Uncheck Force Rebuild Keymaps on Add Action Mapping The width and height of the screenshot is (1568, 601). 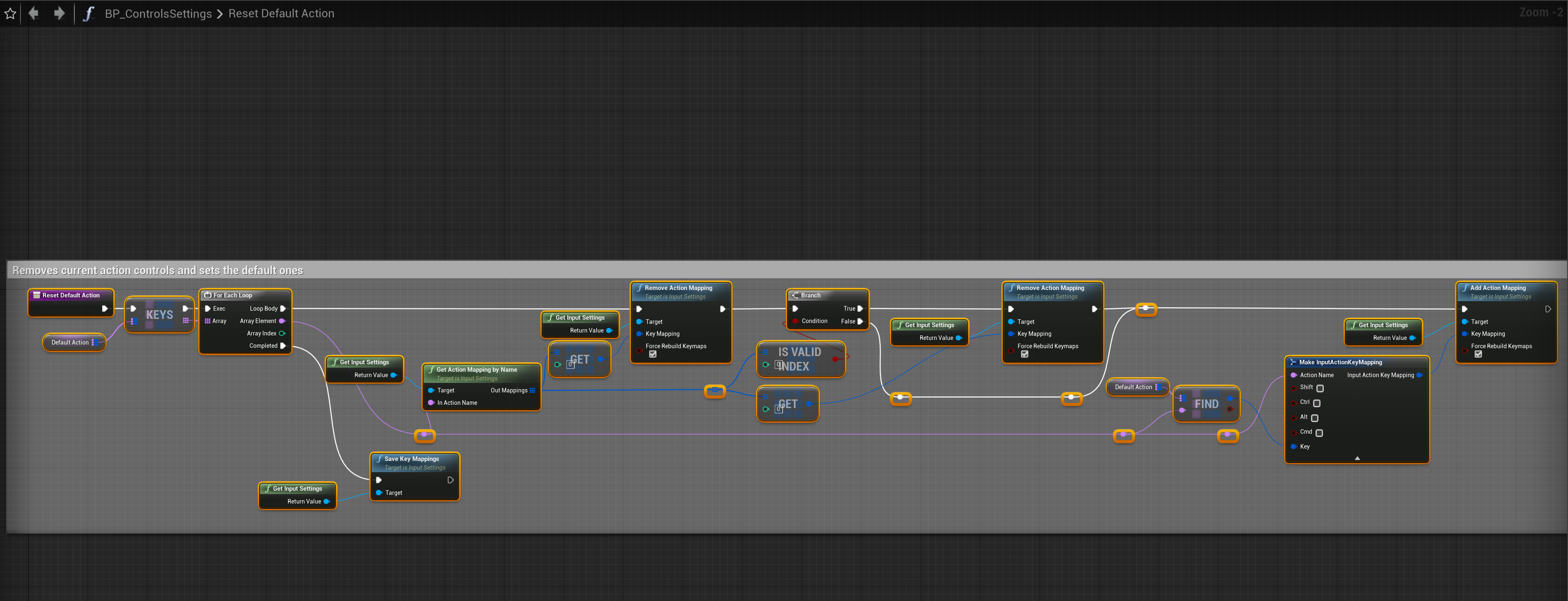click(1478, 354)
